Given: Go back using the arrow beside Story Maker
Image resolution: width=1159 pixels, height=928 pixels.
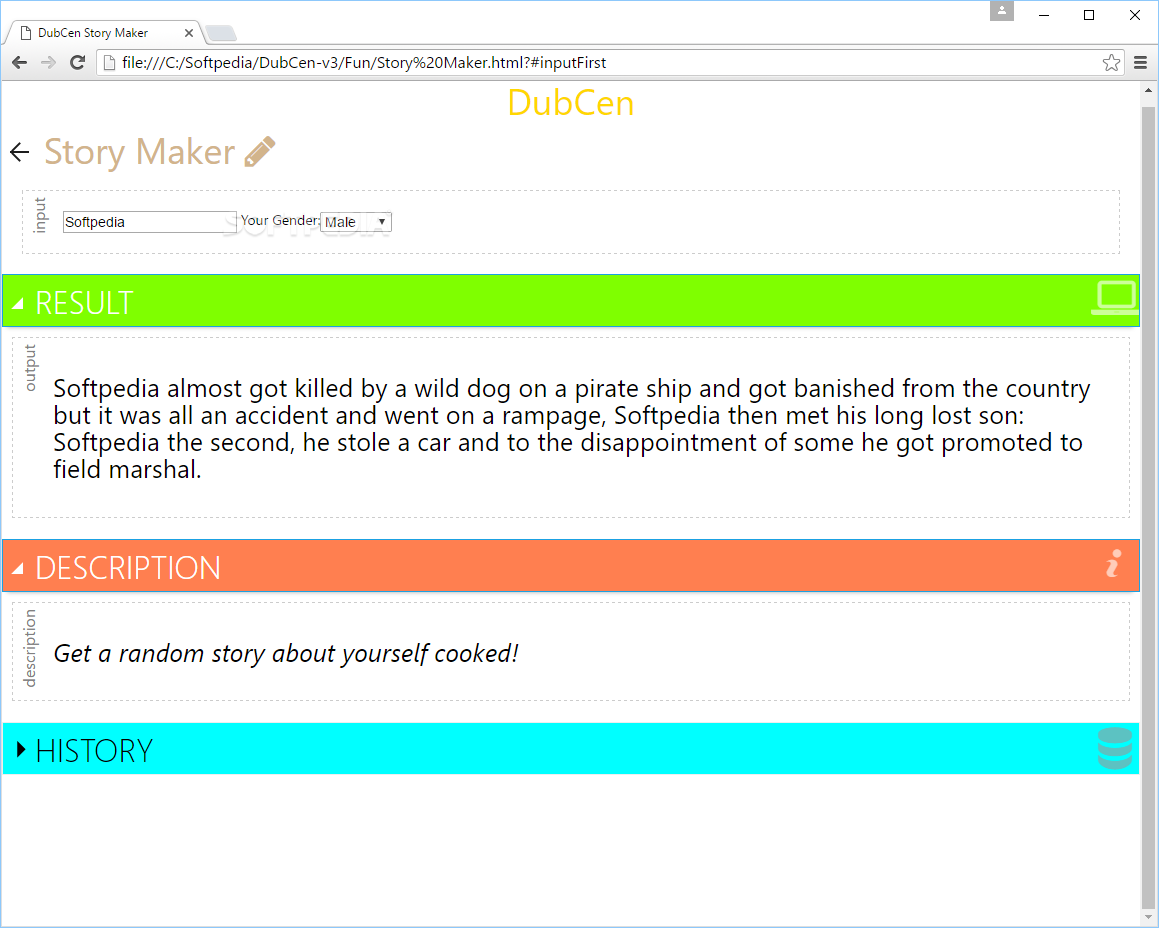Looking at the screenshot, I should coord(20,152).
